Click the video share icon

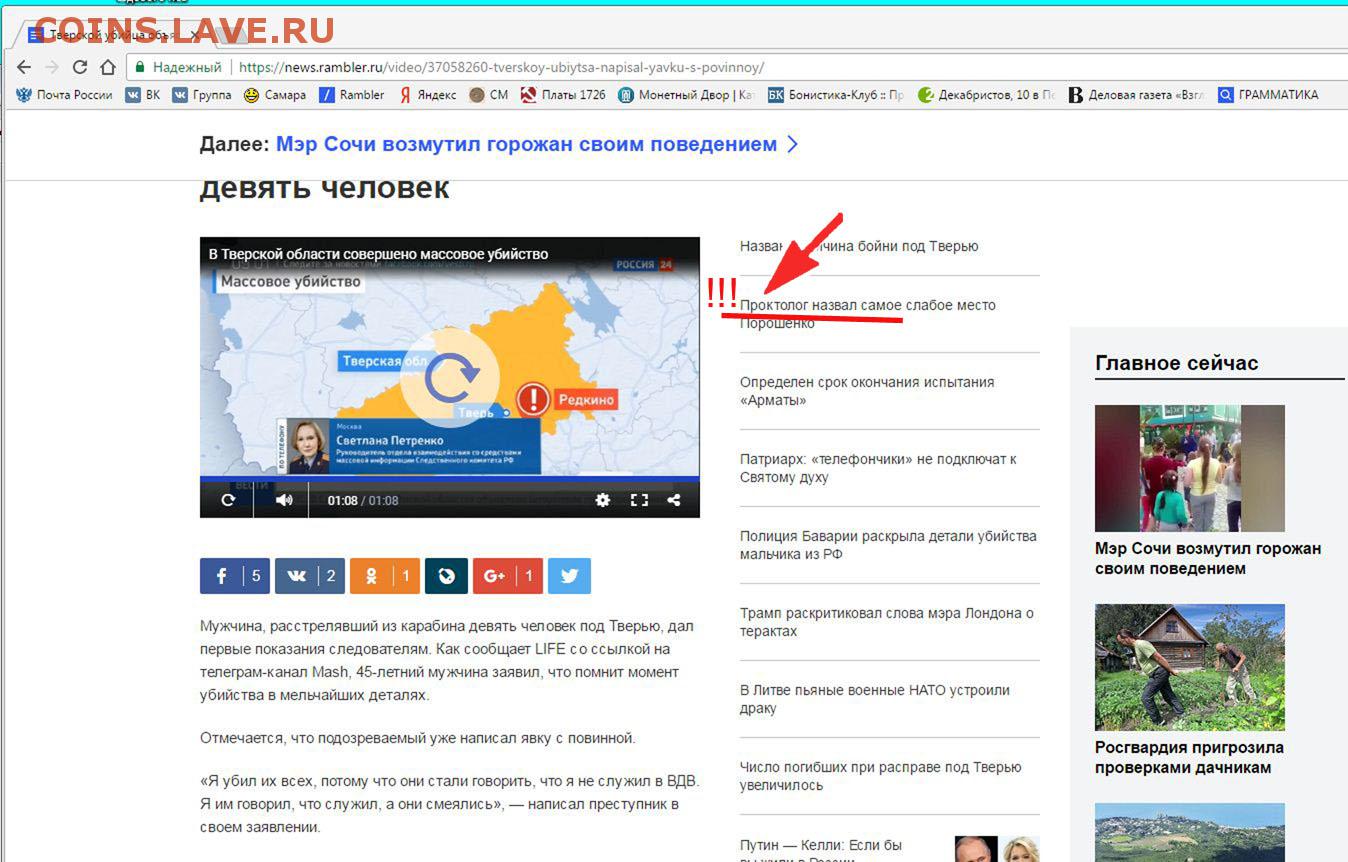pyautogui.click(x=674, y=500)
